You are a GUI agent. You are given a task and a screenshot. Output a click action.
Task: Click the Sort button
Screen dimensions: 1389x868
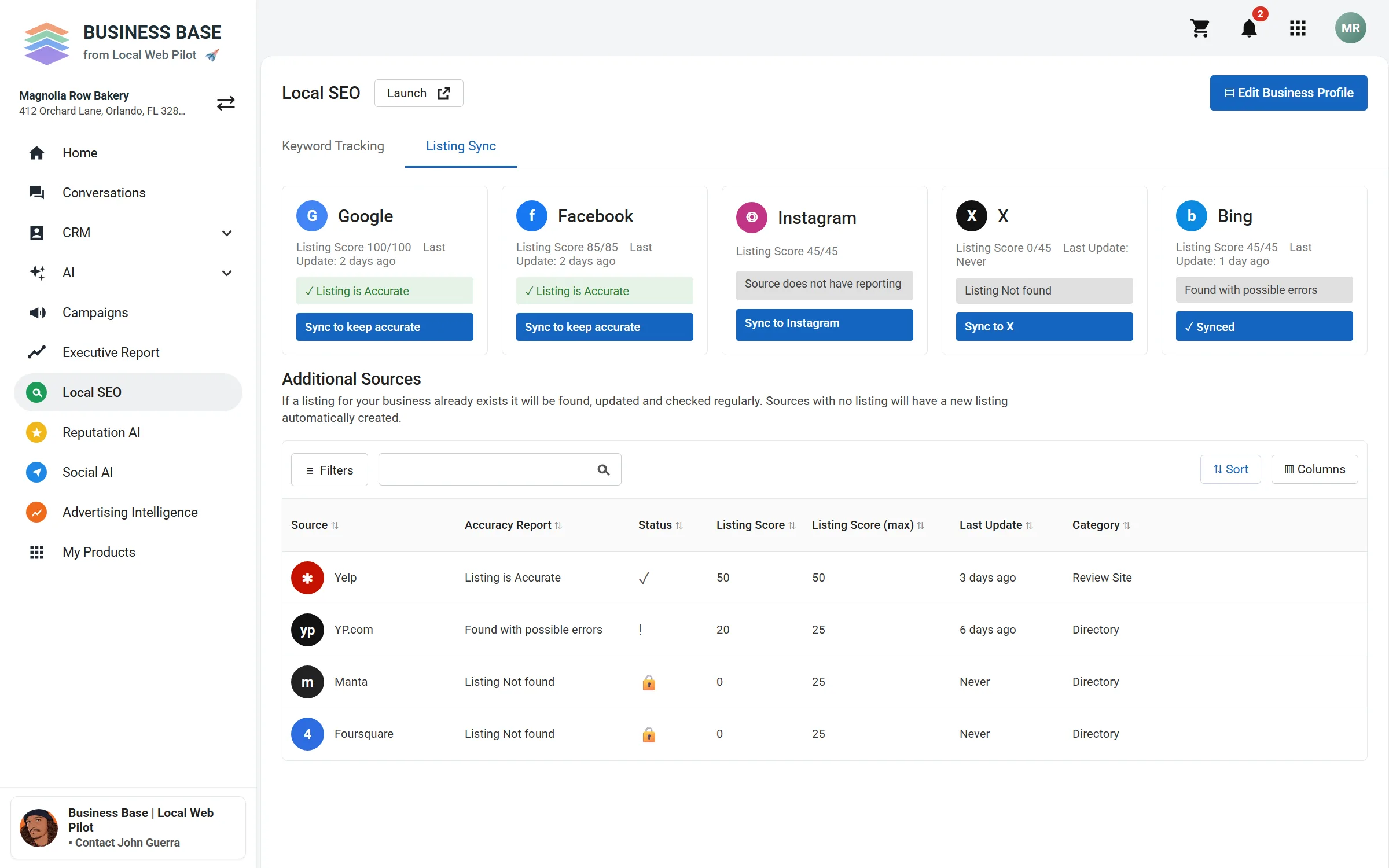pos(1230,469)
